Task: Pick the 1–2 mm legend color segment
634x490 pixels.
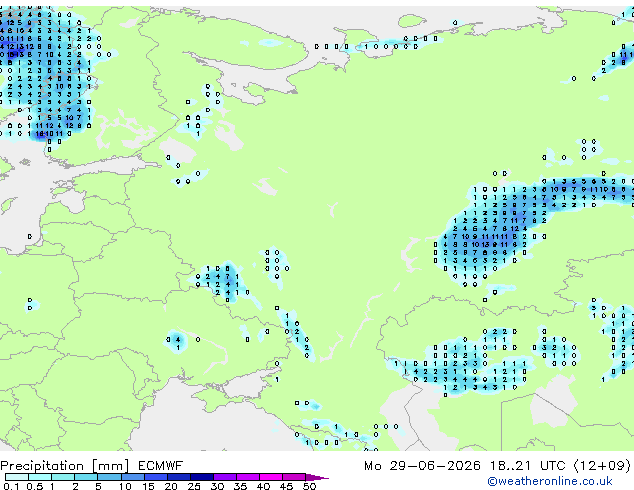Action: pyautogui.click(x=63, y=477)
